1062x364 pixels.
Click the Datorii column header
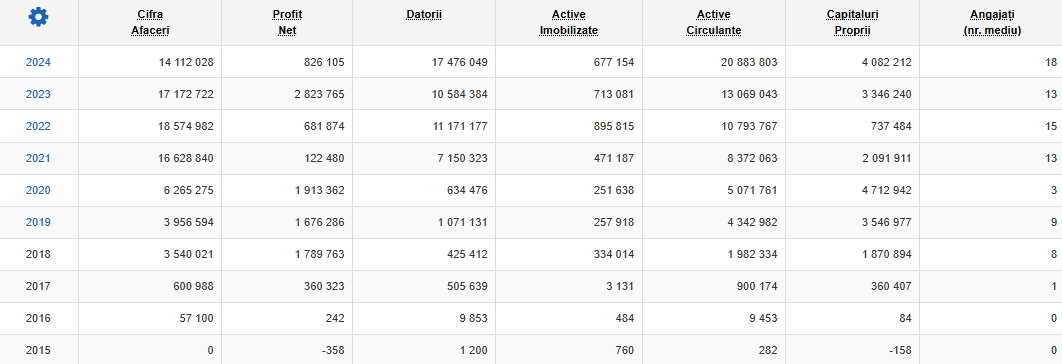(x=424, y=14)
